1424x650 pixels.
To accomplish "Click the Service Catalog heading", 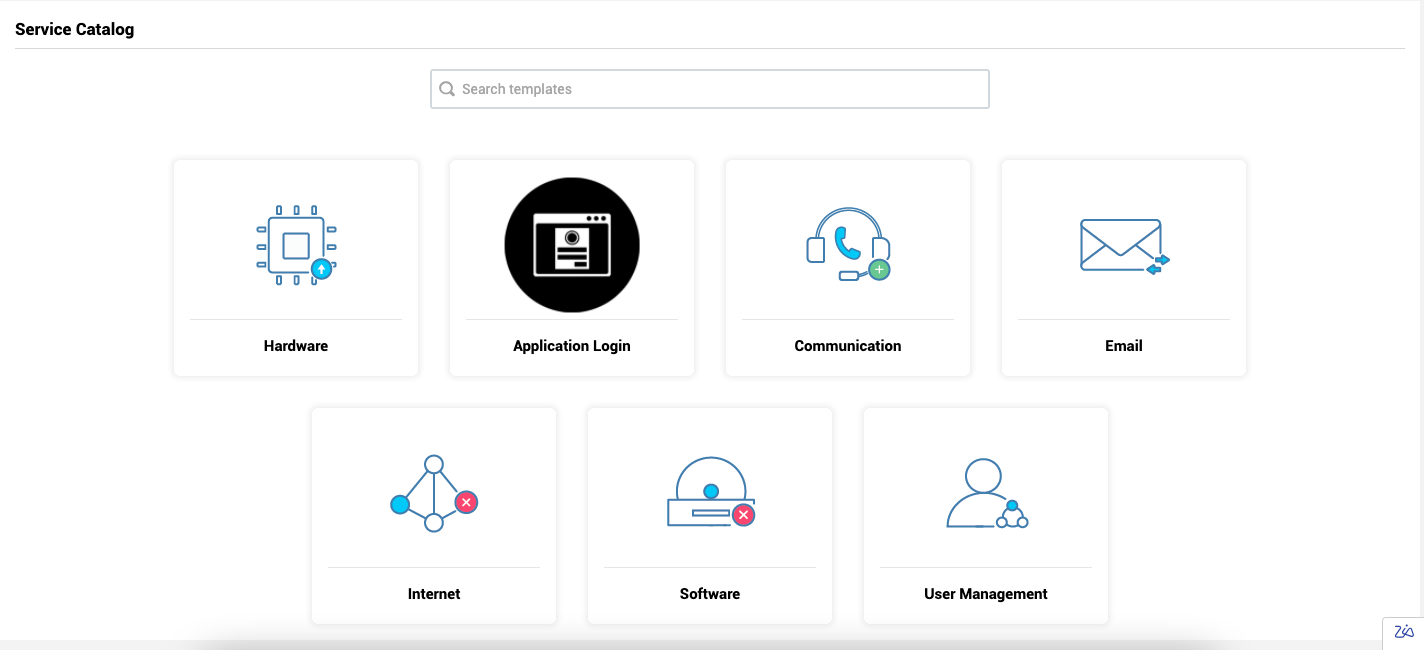I will [74, 29].
